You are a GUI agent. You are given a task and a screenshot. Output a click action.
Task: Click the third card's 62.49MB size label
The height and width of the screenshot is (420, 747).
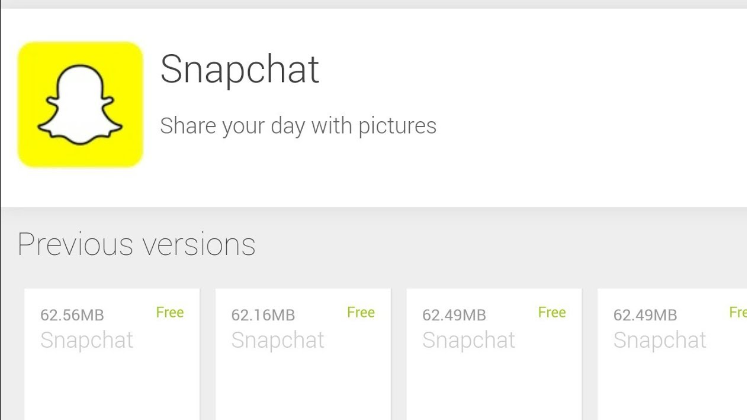pyautogui.click(x=454, y=315)
